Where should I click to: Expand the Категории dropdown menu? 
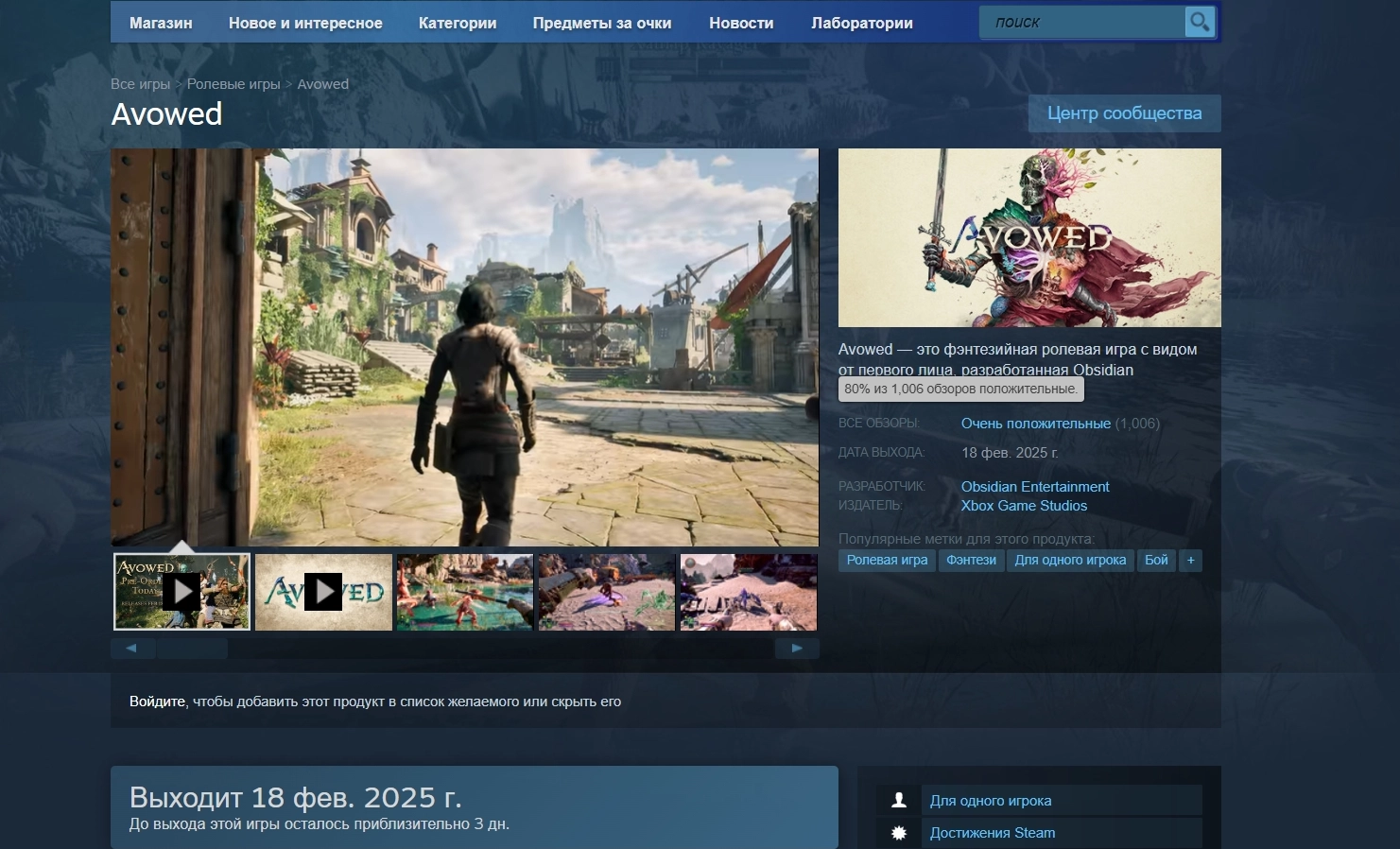pyautogui.click(x=458, y=23)
